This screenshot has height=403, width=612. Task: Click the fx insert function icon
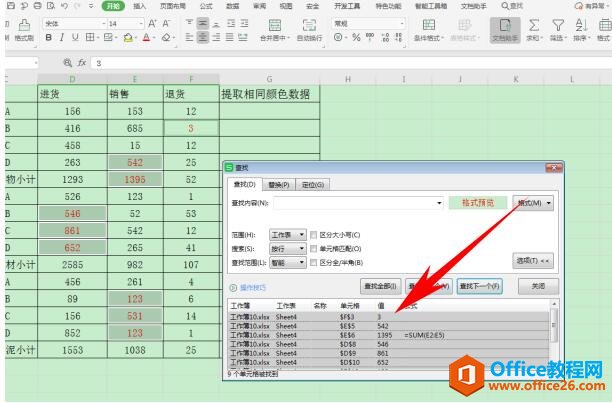(x=82, y=62)
